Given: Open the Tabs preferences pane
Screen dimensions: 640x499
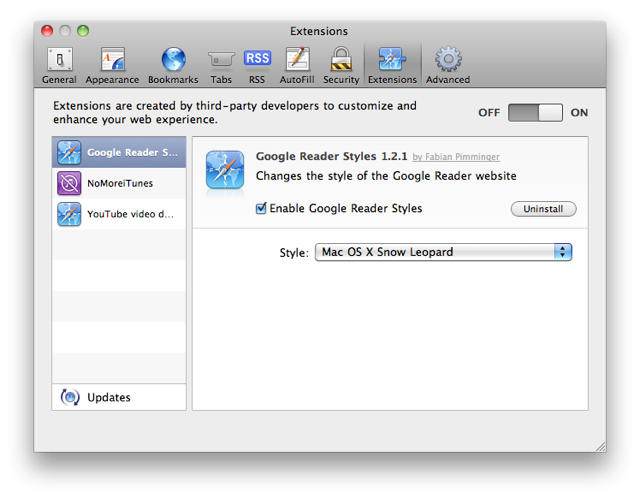Looking at the screenshot, I should (x=220, y=65).
